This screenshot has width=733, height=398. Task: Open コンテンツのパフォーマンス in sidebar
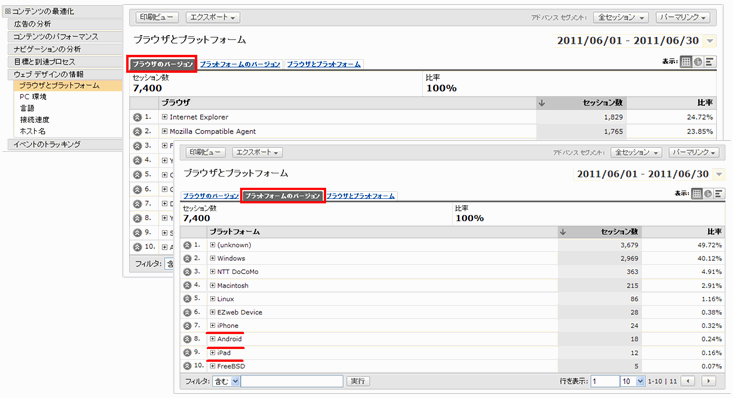65,36
